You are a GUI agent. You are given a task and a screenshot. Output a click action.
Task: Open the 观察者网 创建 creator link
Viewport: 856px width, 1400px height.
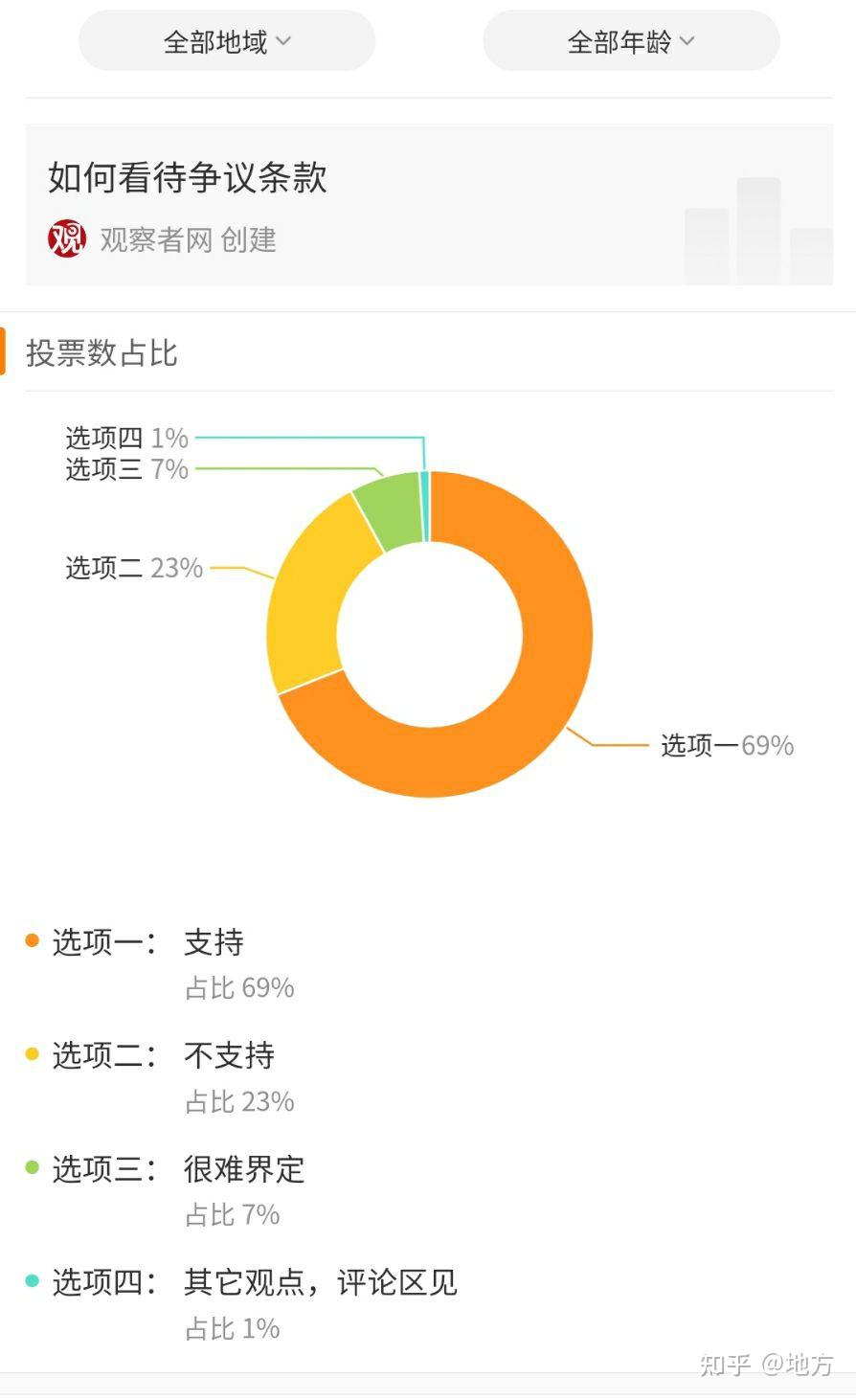click(188, 239)
